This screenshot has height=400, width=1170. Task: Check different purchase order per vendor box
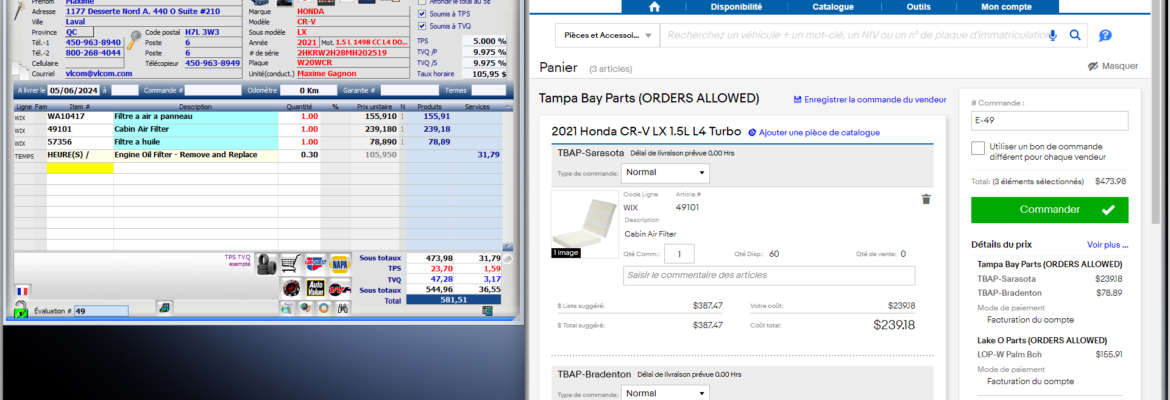pos(978,148)
